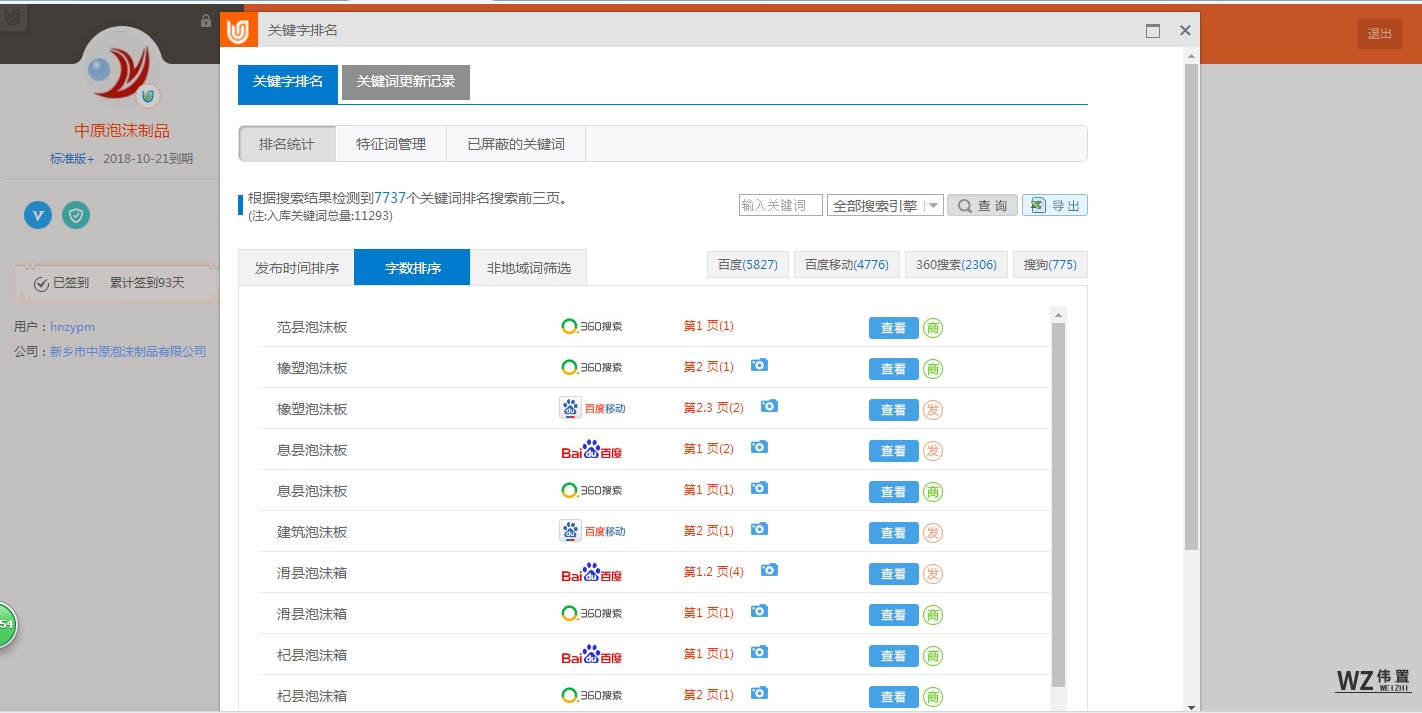The height and width of the screenshot is (713, 1422).
Task: Filter by 百度(5827) results
Action: (748, 265)
